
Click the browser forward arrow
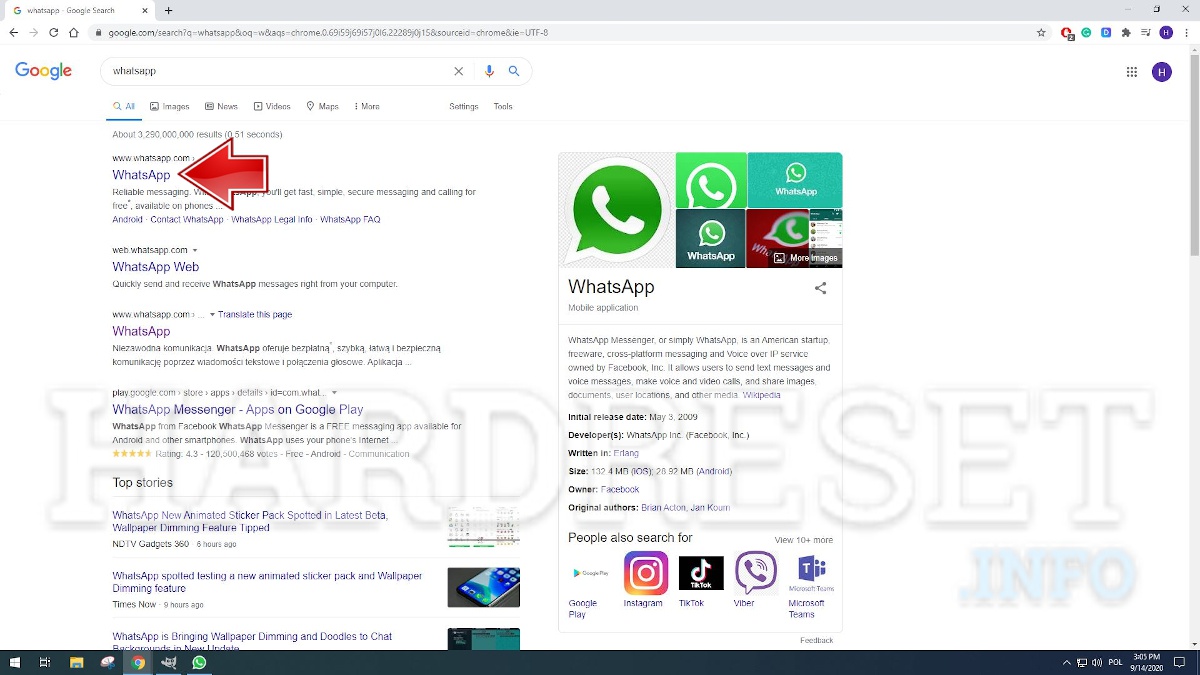click(34, 32)
